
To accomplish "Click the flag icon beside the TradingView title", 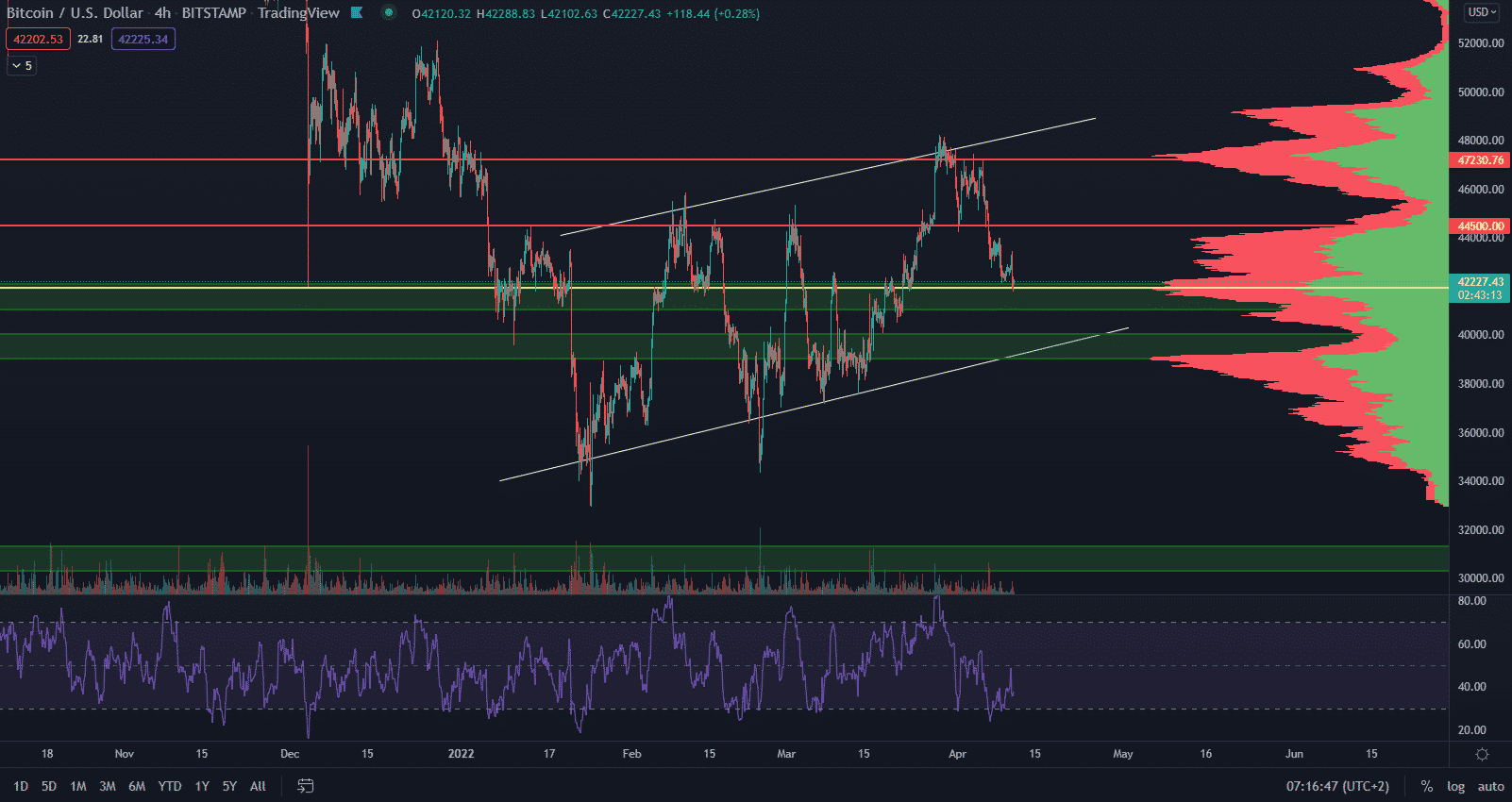I will point(357,13).
